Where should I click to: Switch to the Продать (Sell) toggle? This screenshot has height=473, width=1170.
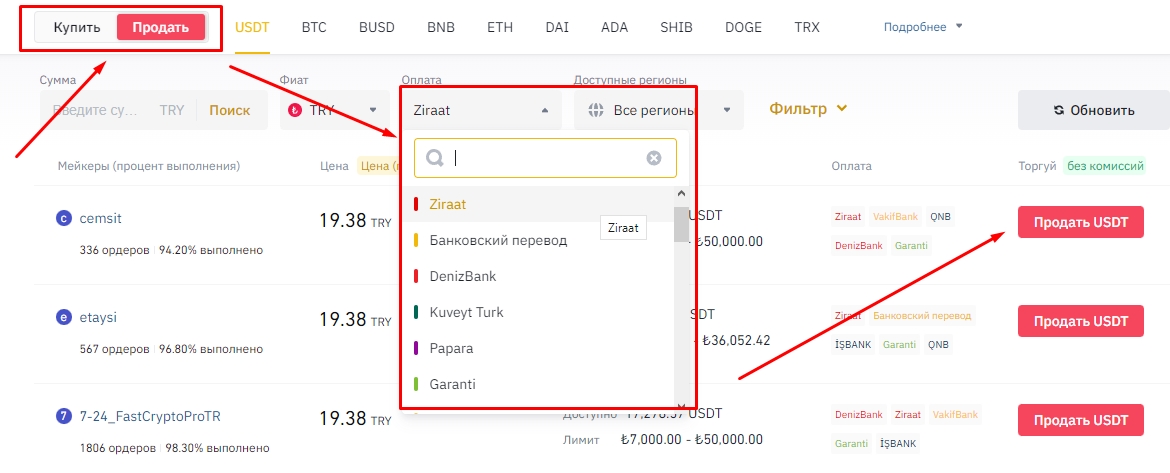click(x=160, y=27)
